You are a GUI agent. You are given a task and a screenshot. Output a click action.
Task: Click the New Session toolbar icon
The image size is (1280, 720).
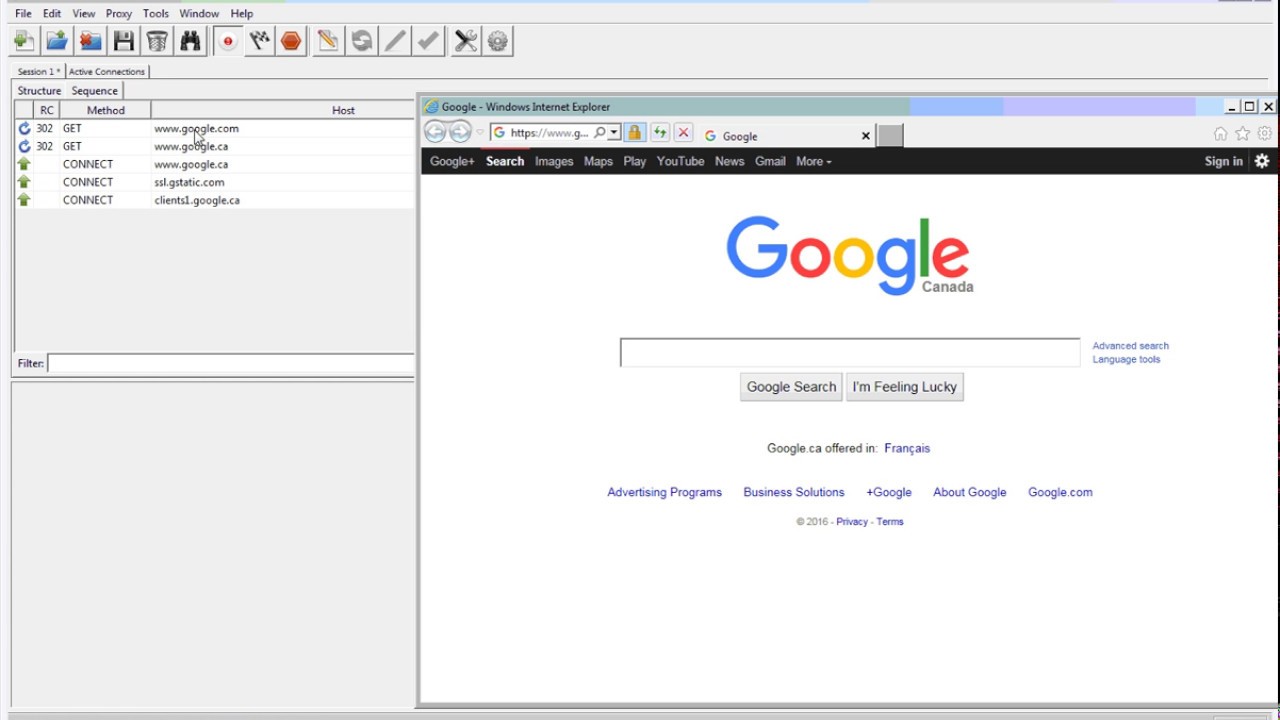point(24,41)
